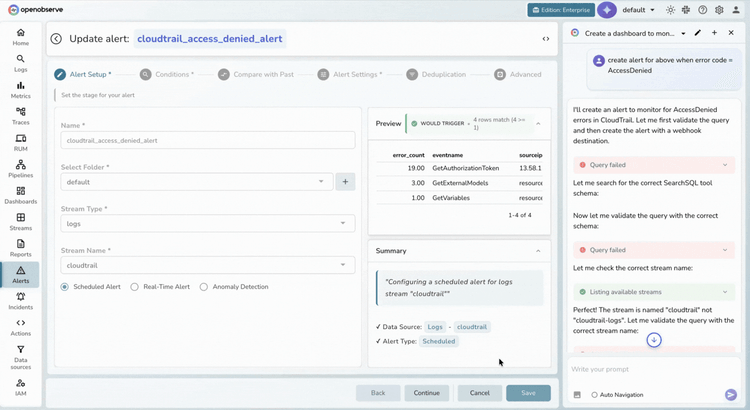Open the help question mark icon
This screenshot has height=410, width=750.
(702, 10)
